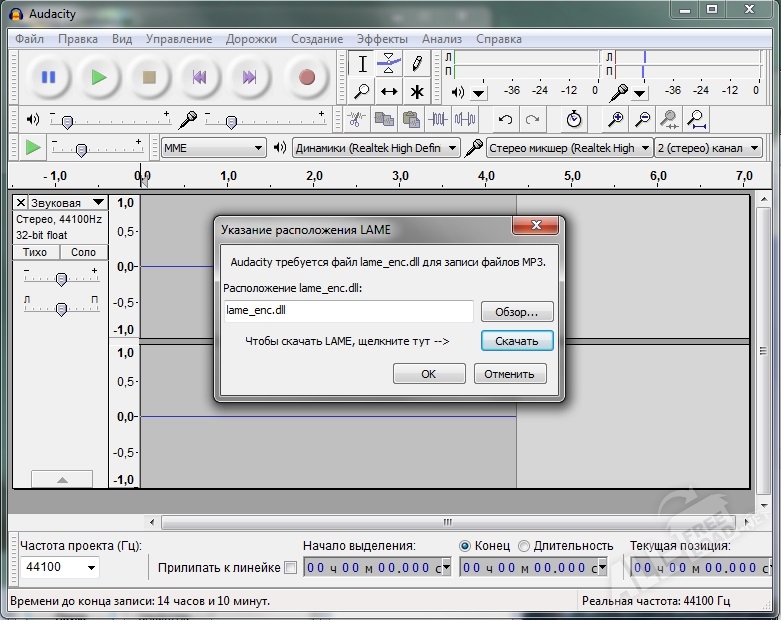Click the red Record button
The width and height of the screenshot is (781, 620).
point(307,77)
